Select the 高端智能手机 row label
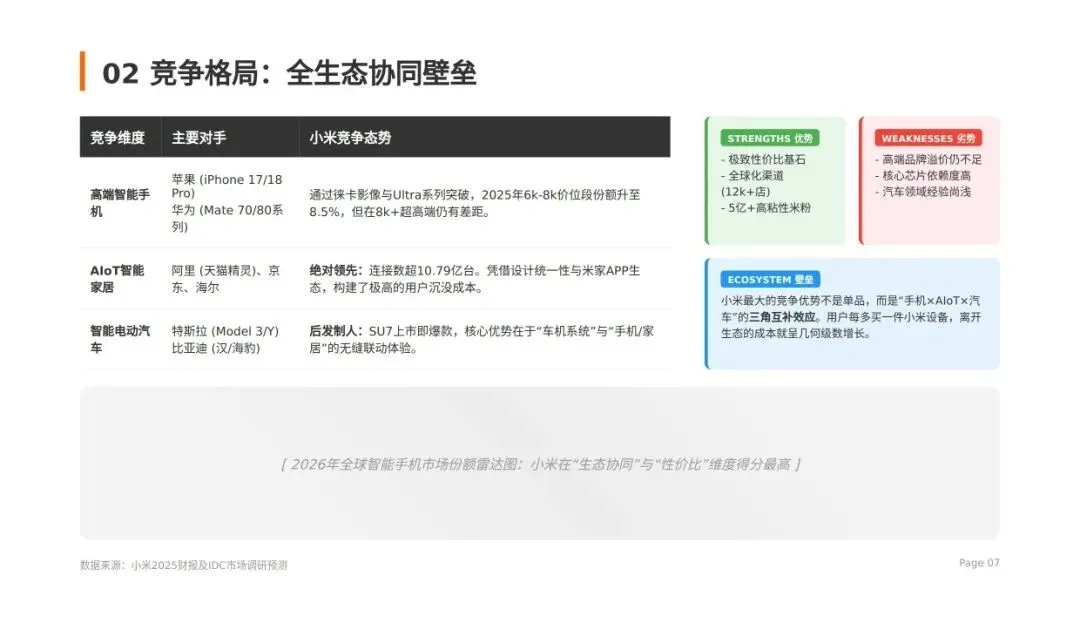 120,205
